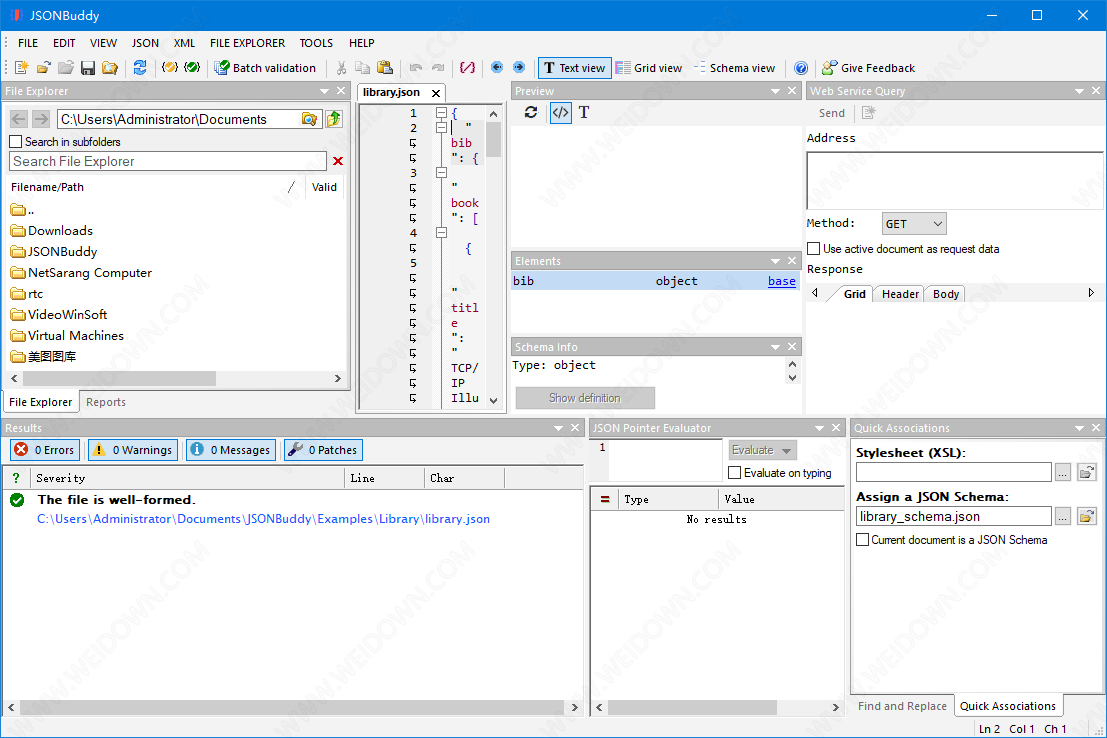Switch to the Reports tab
This screenshot has width=1107, height=738.
pos(106,402)
